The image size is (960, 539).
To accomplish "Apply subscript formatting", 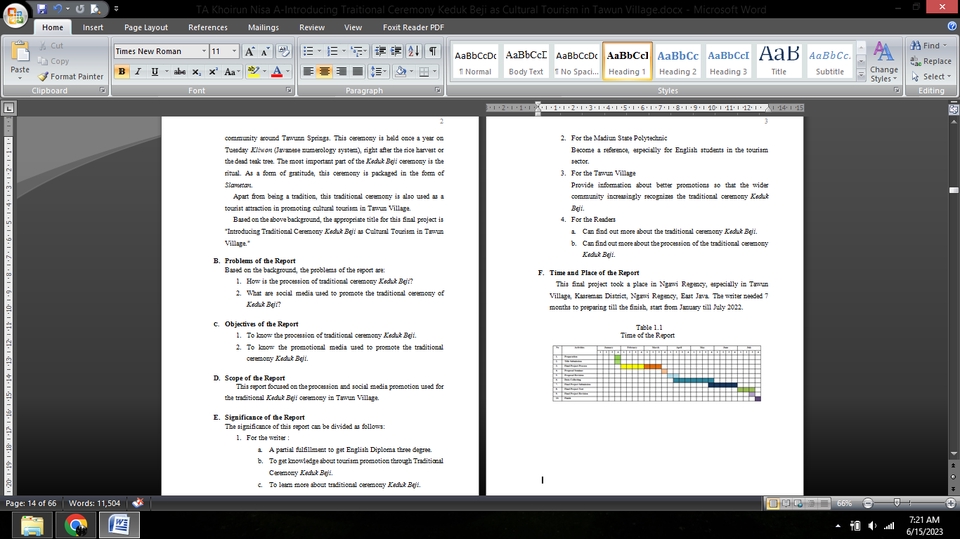I will pos(196,72).
